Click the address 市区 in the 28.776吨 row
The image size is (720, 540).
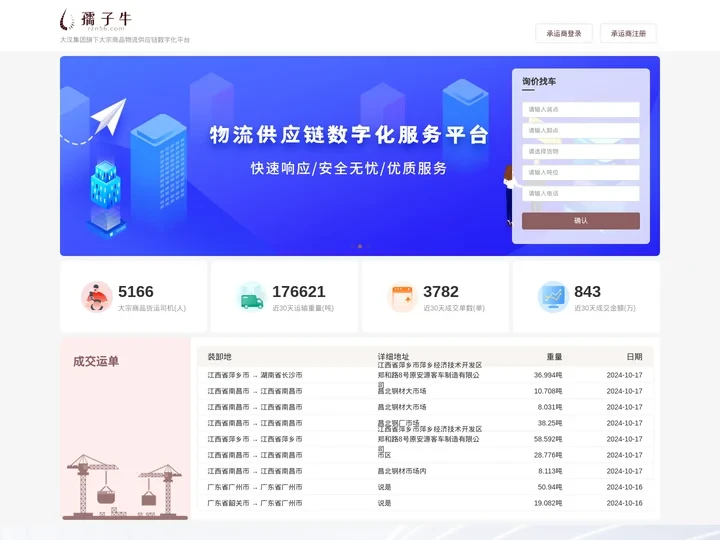click(384, 455)
